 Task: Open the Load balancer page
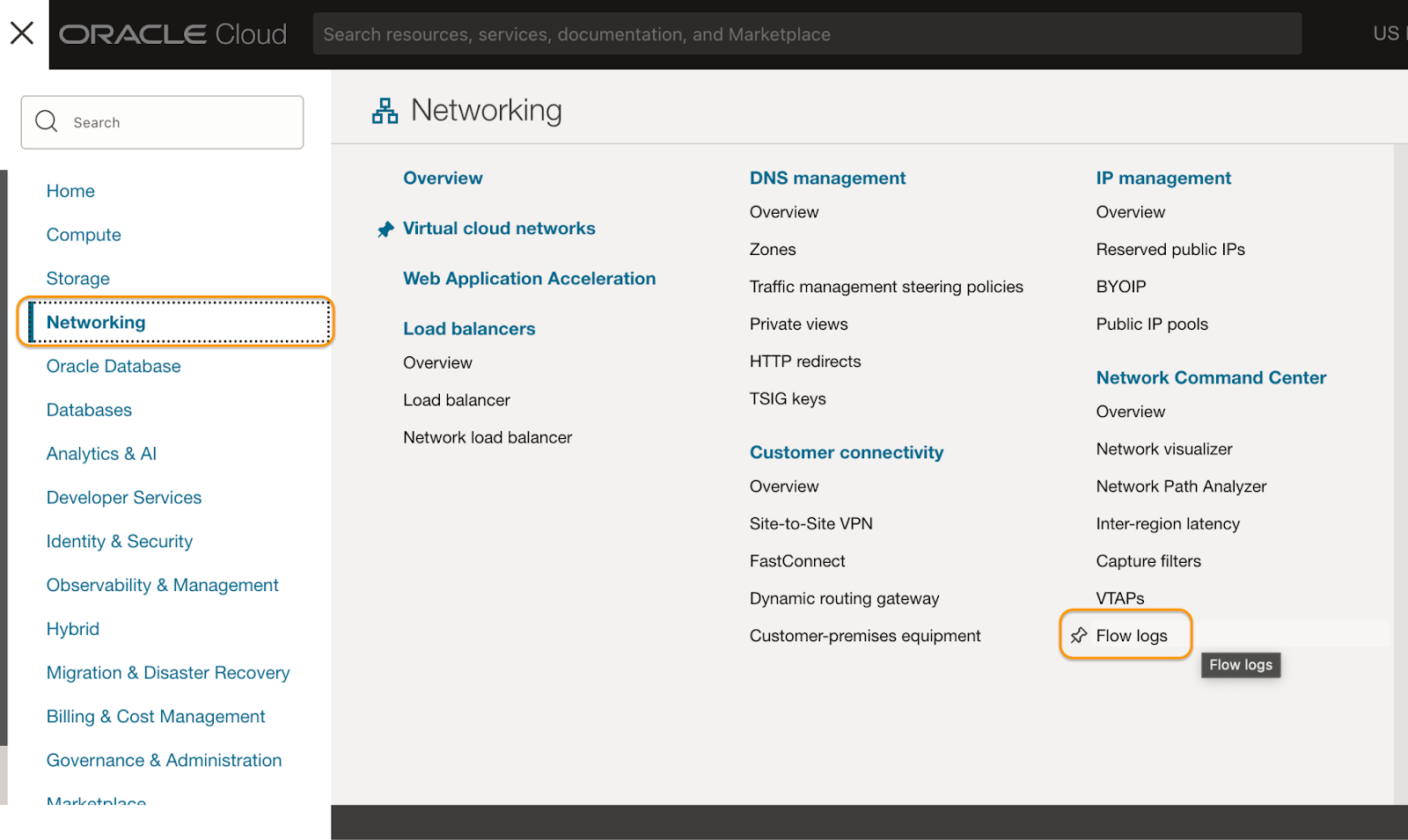click(457, 400)
